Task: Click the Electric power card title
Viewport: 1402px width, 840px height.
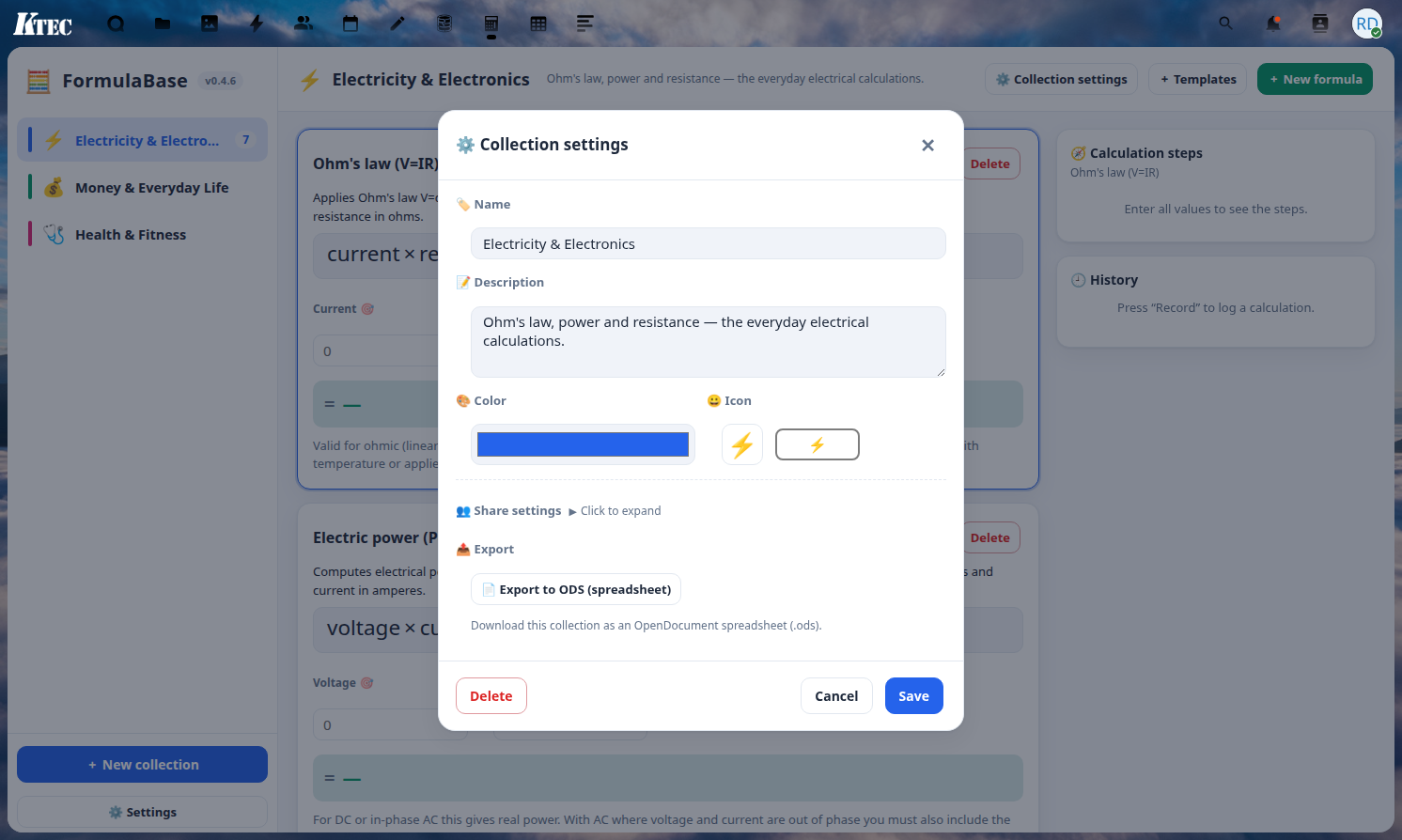Action: point(376,537)
